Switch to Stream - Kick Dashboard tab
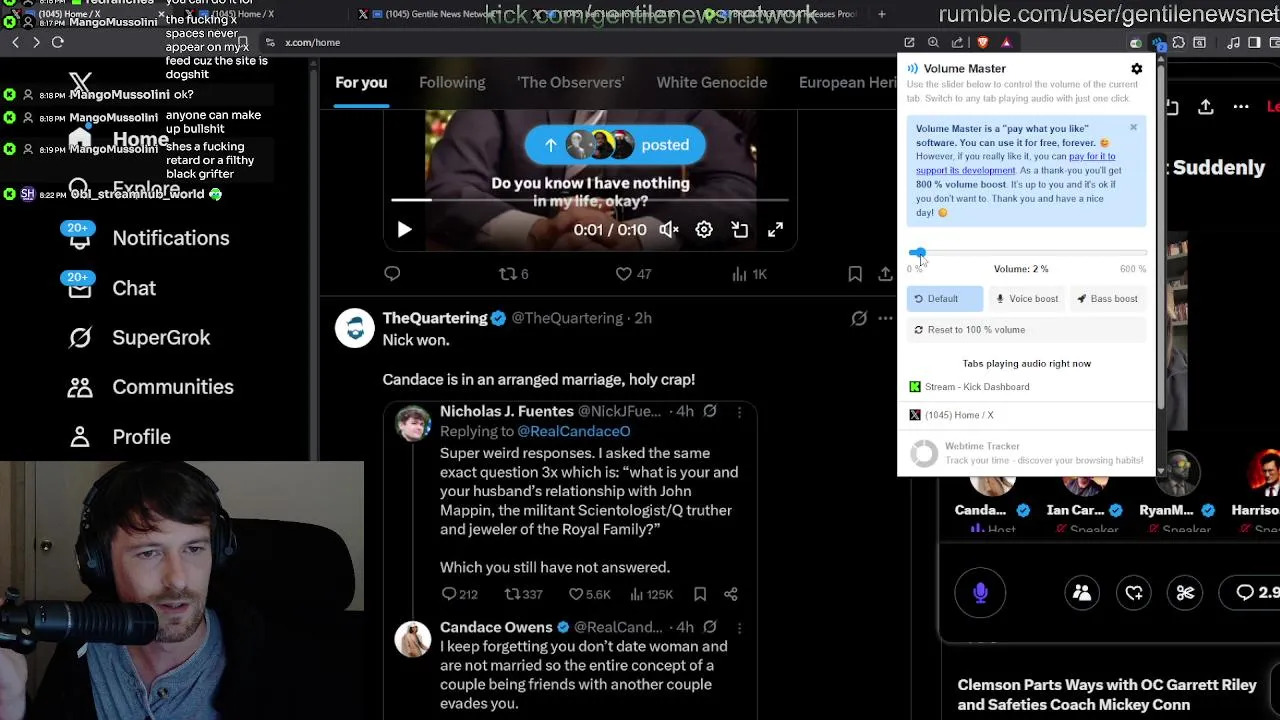 pos(1027,387)
